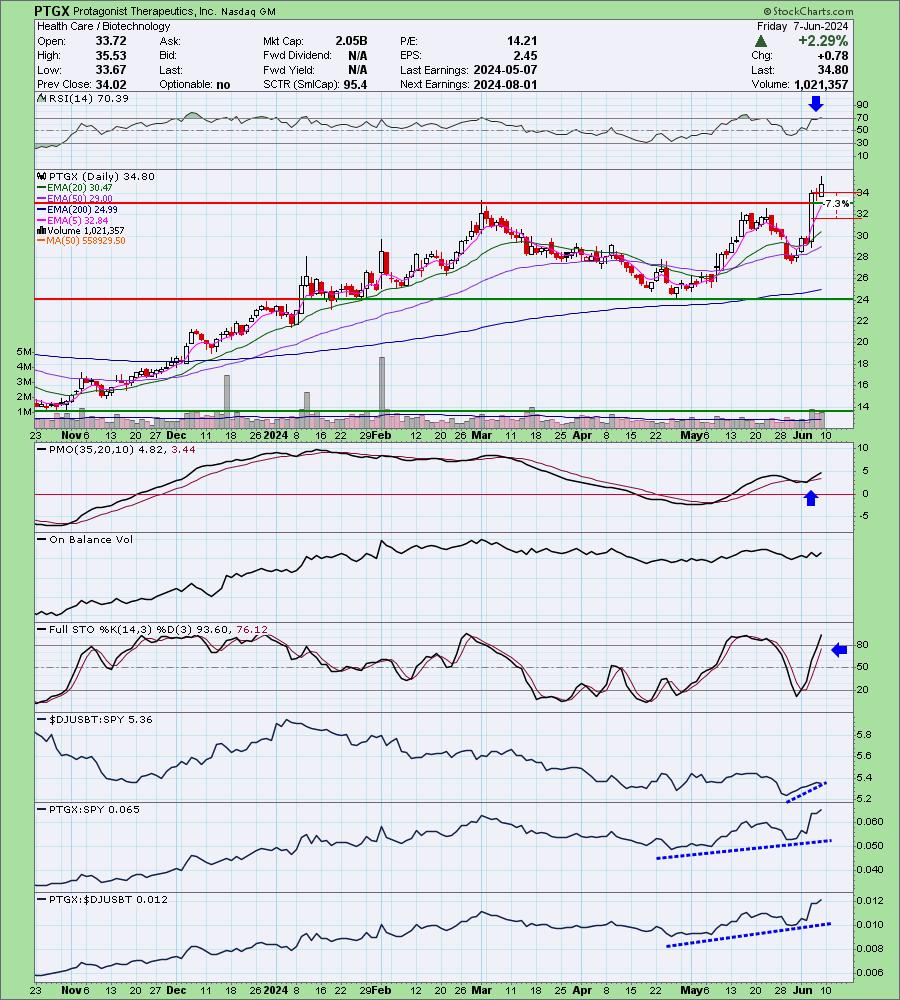Click the EMA(50) 29.00 legend entry

click(x=79, y=198)
